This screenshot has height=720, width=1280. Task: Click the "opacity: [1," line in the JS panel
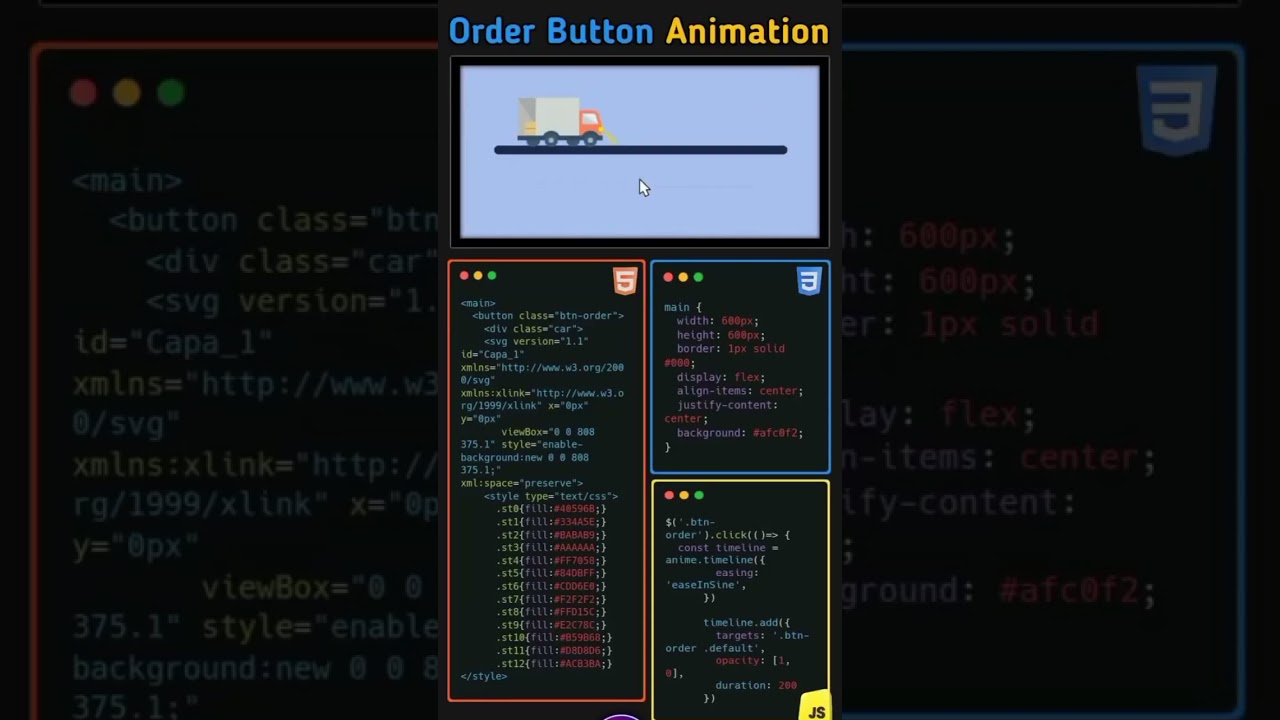(753, 661)
